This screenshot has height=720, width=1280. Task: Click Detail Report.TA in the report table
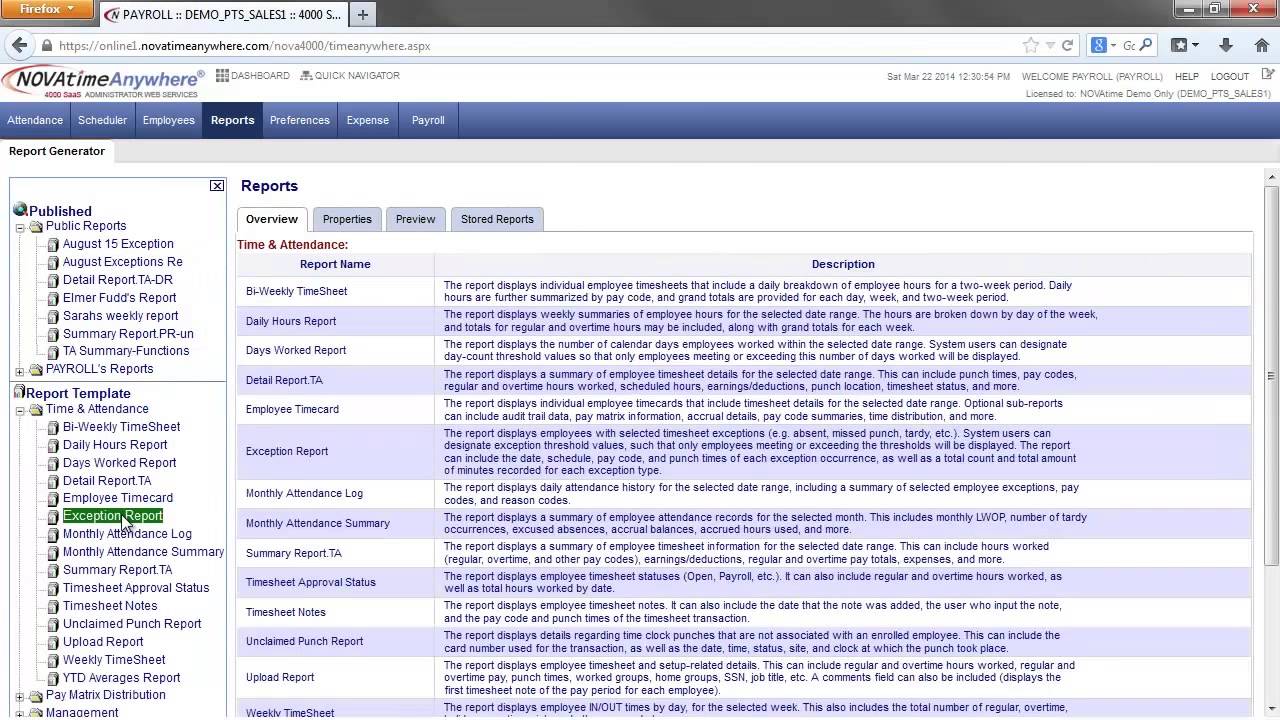click(x=284, y=380)
